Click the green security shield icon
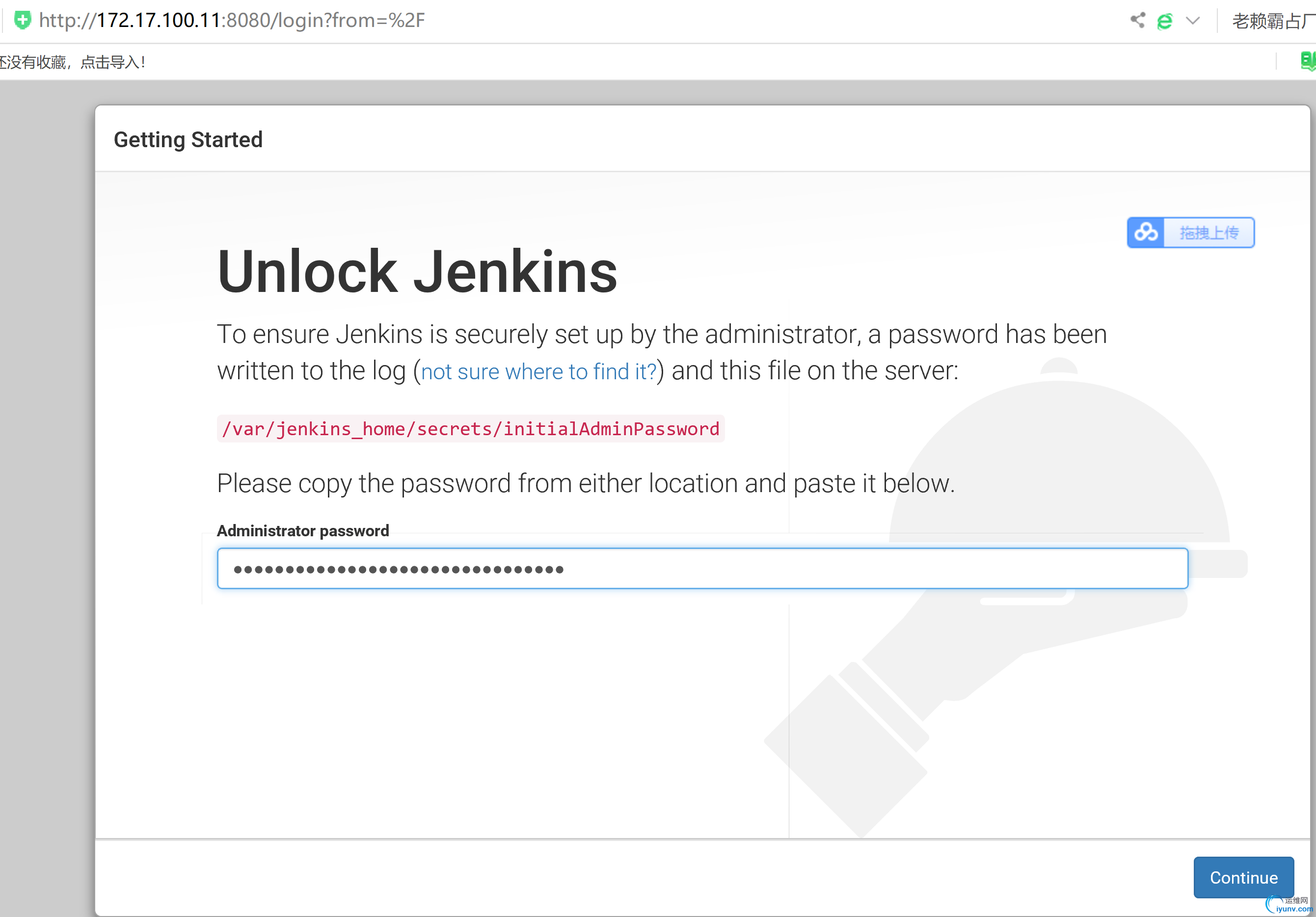 pyautogui.click(x=23, y=20)
